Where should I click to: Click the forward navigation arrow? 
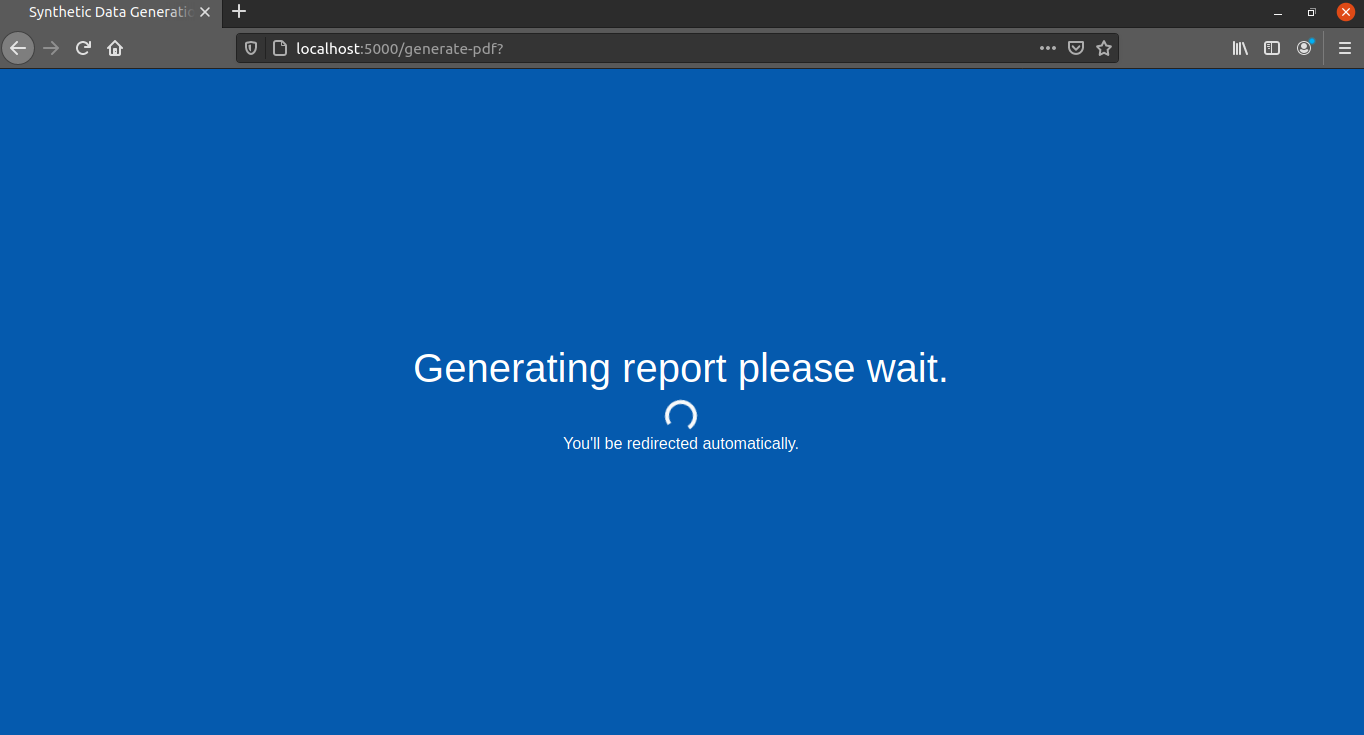(51, 48)
